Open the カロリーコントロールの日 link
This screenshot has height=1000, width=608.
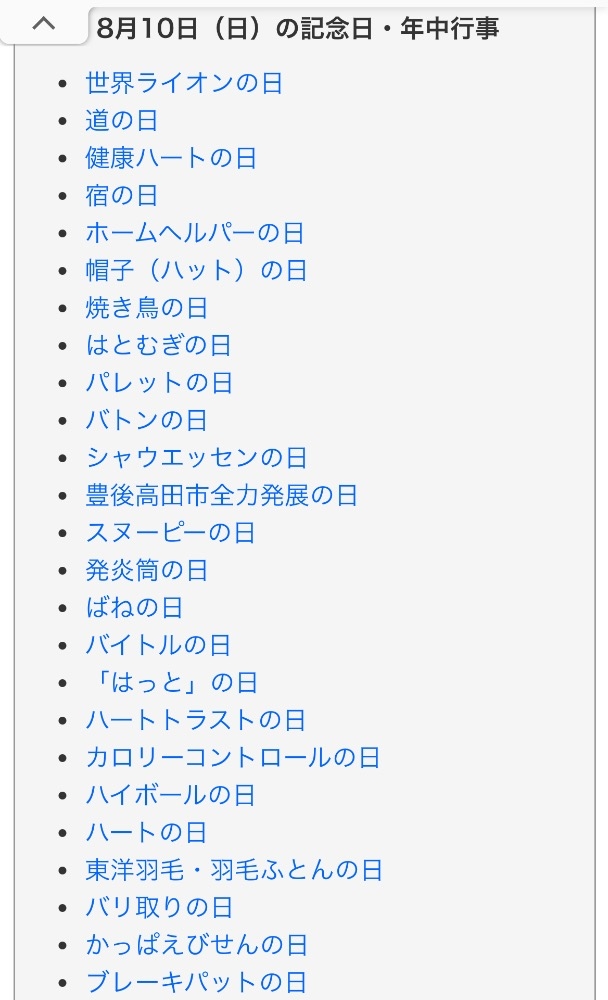pos(233,758)
